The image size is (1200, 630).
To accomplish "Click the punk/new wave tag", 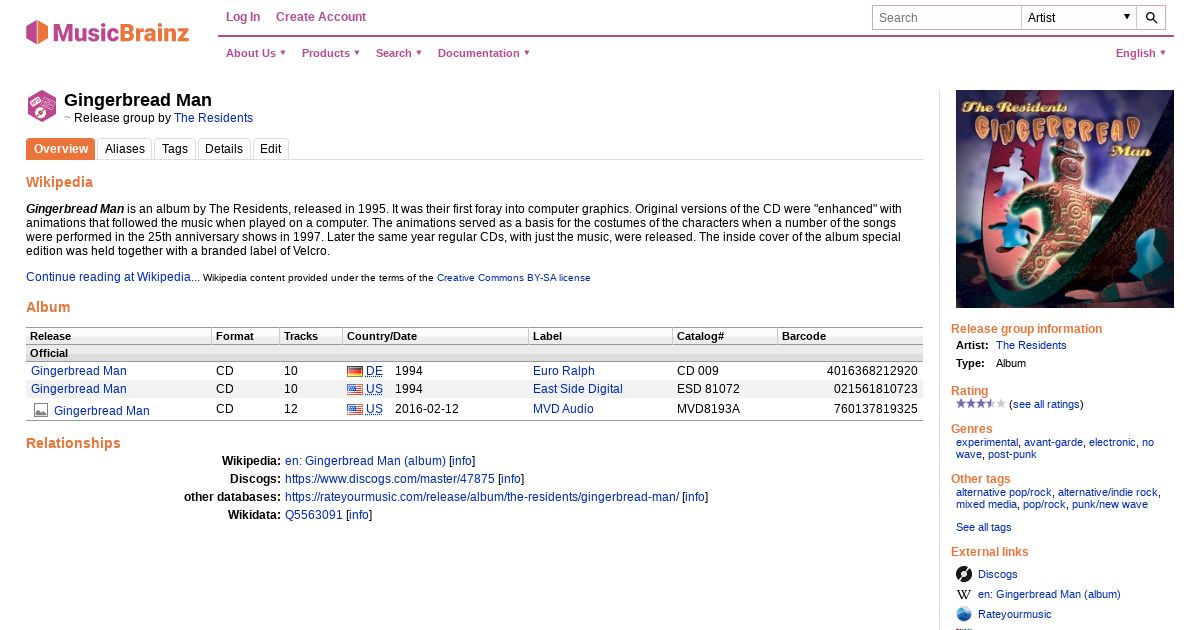I will coord(1110,504).
